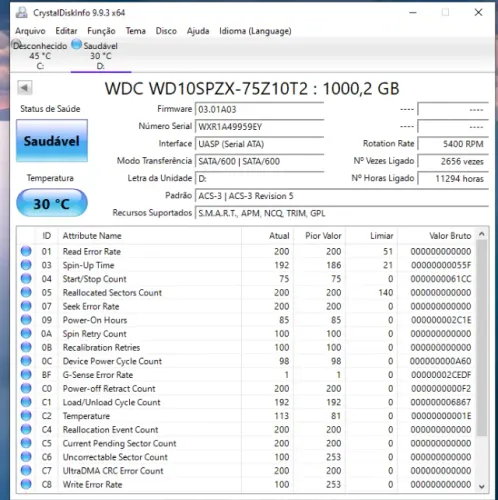The width and height of the screenshot is (498, 500).
Task: Minimize the CrystalDiskInfo window
Action: 413,13
